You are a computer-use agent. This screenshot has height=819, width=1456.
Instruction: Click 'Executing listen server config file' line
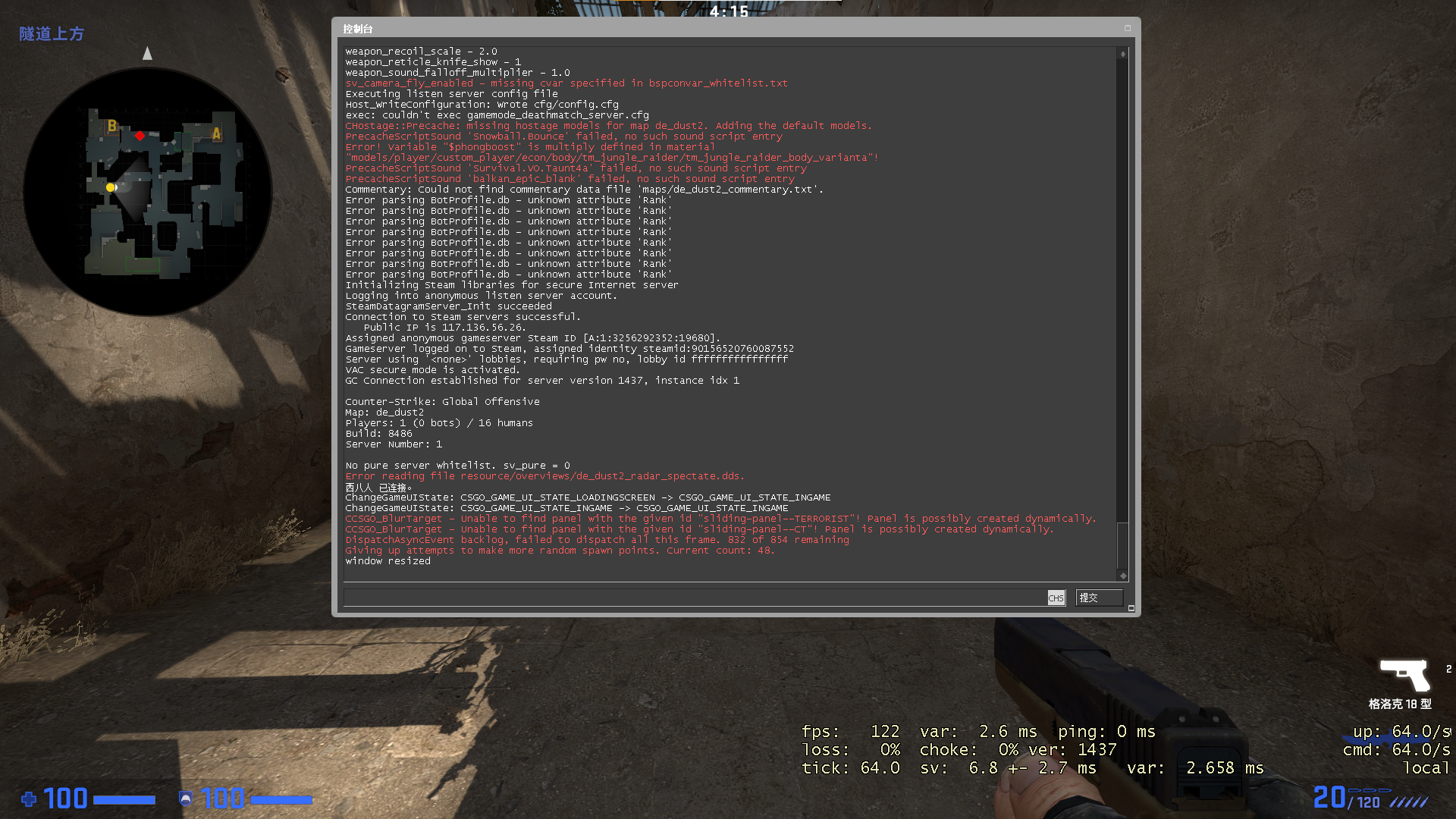click(451, 94)
